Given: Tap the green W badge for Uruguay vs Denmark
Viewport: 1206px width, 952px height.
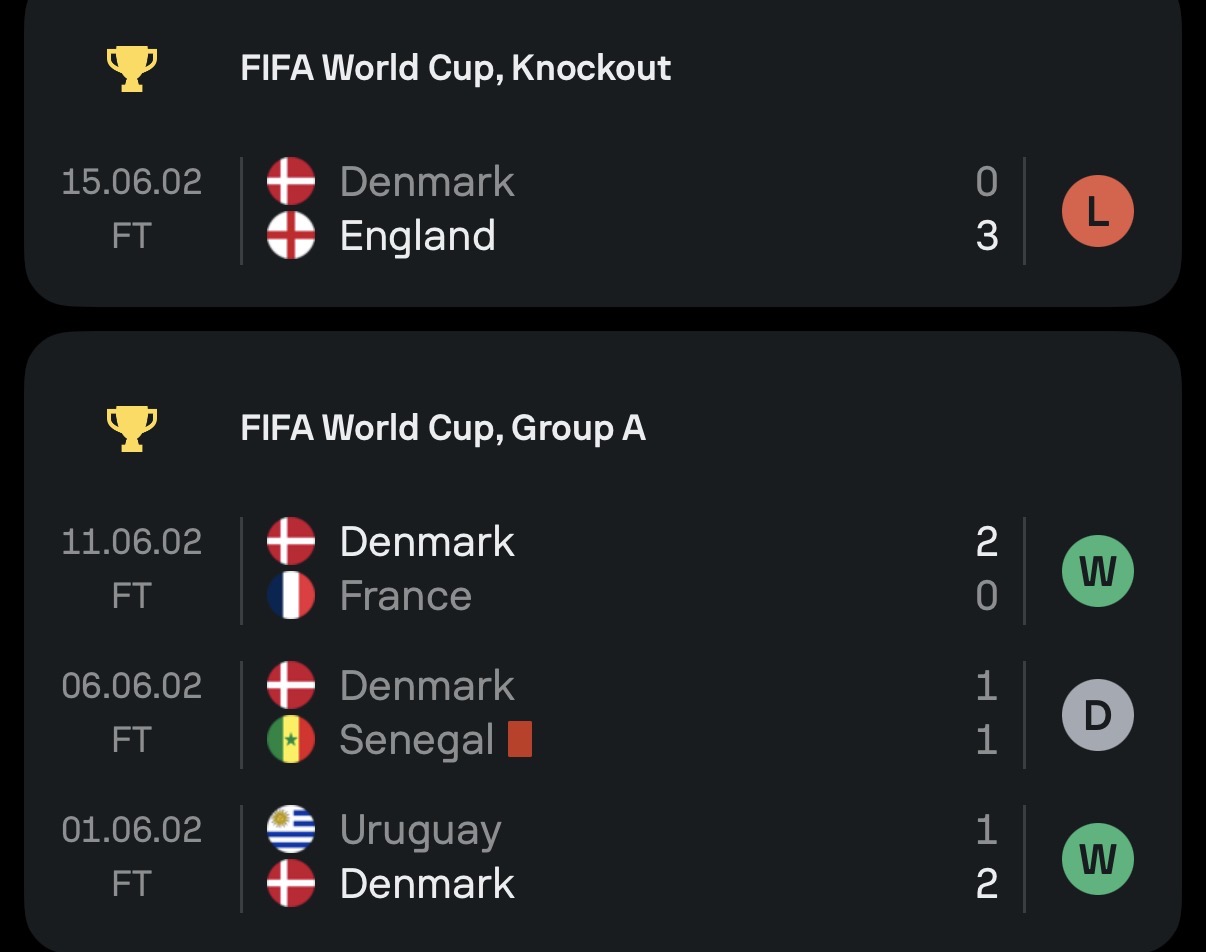Looking at the screenshot, I should click(x=1097, y=858).
